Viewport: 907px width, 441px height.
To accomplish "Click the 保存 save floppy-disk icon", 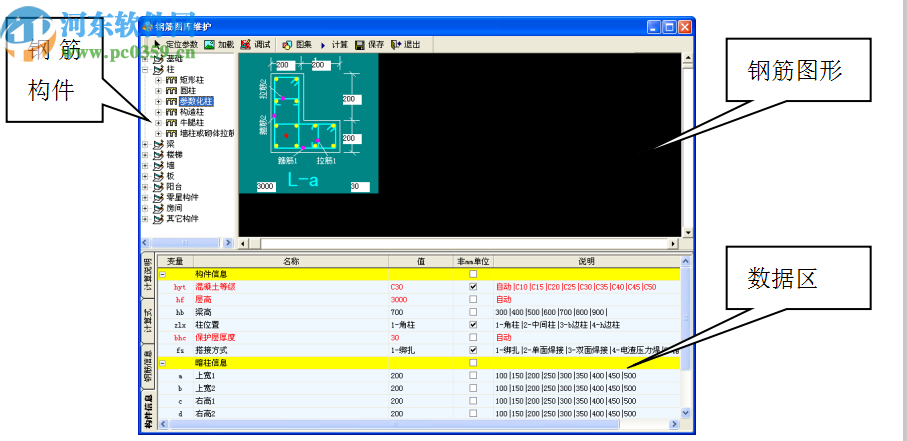I will pyautogui.click(x=359, y=45).
